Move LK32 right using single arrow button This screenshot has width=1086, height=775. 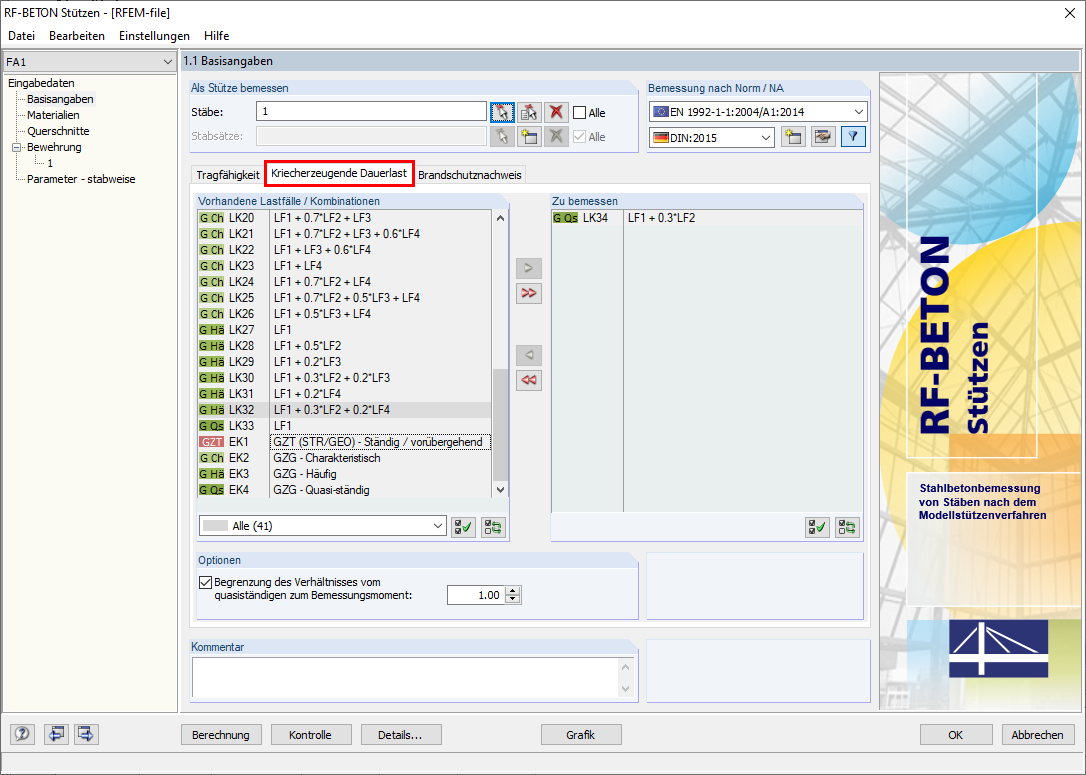pos(529,268)
